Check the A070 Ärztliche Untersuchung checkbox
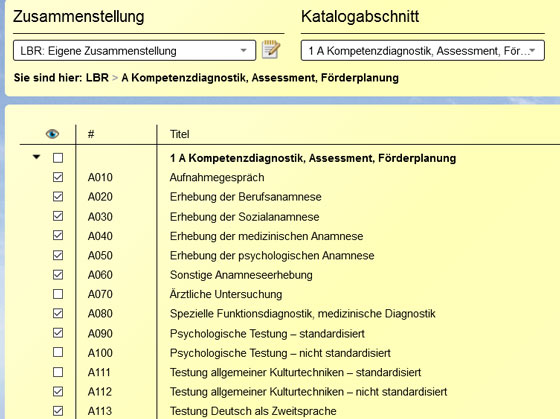The image size is (560, 419). (58, 294)
